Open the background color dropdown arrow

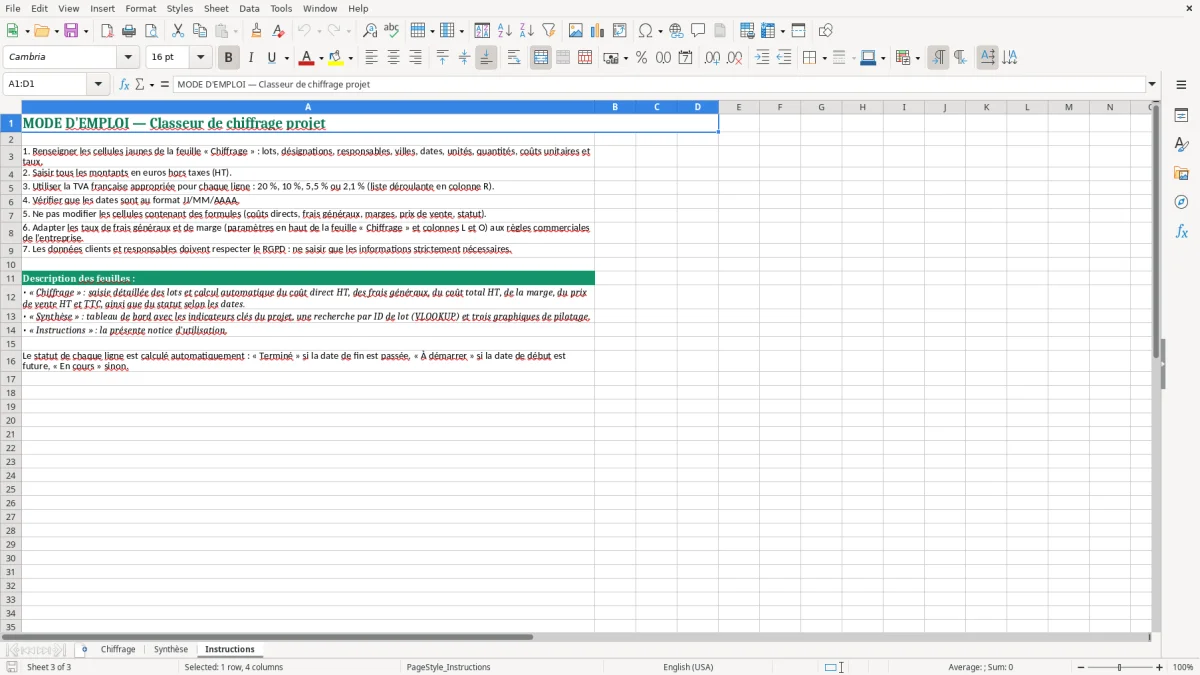[x=350, y=58]
